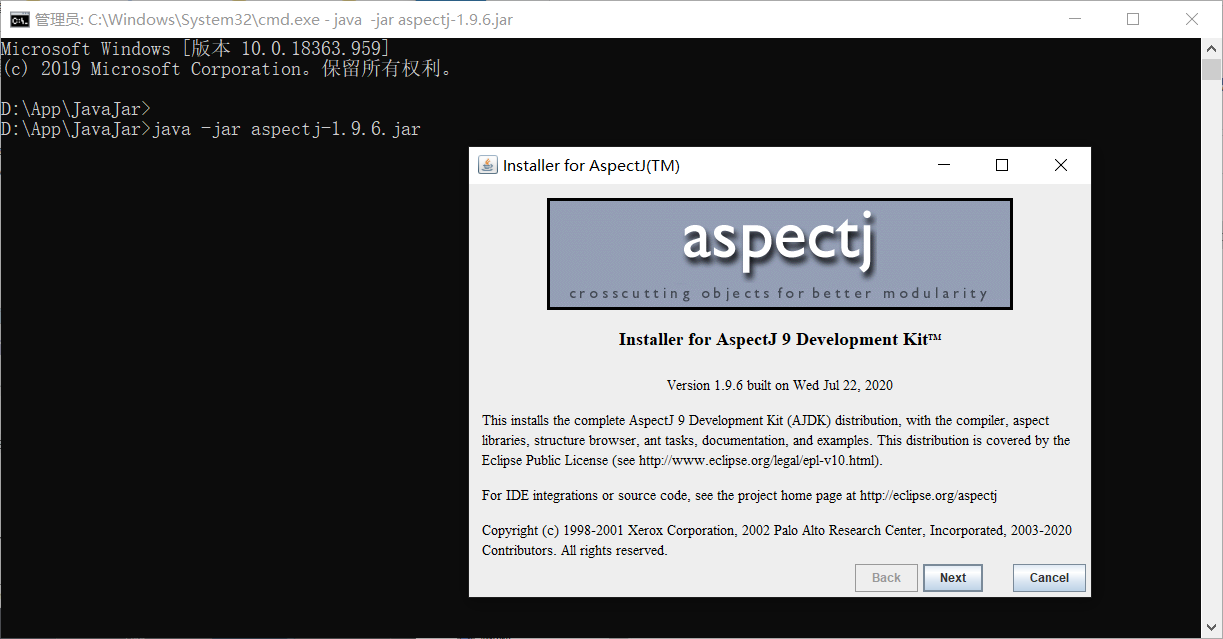Click the crosscutting objects tagline in the banner
The width and height of the screenshot is (1223, 639).
click(x=779, y=293)
